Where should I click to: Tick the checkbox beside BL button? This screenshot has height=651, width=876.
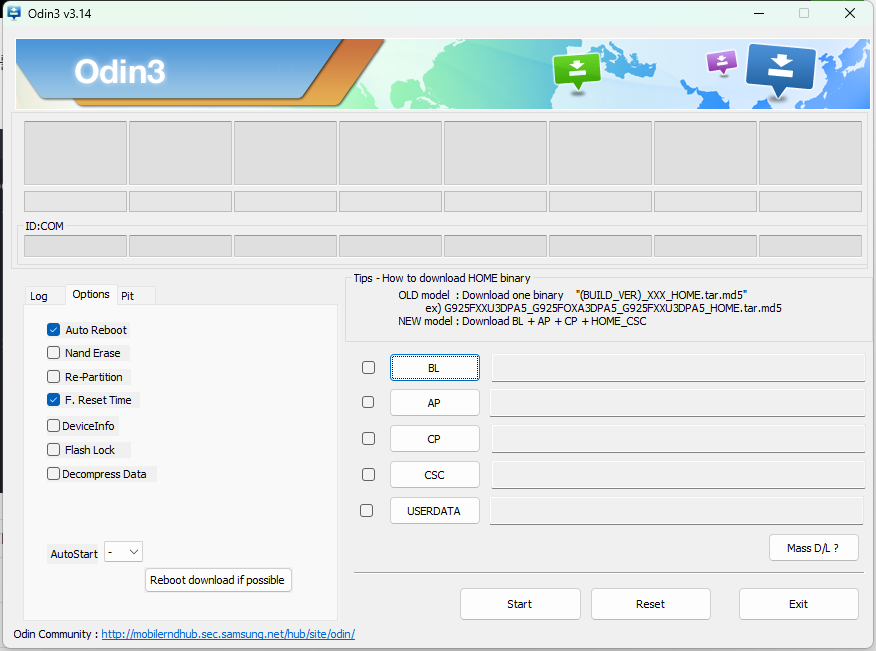point(369,368)
